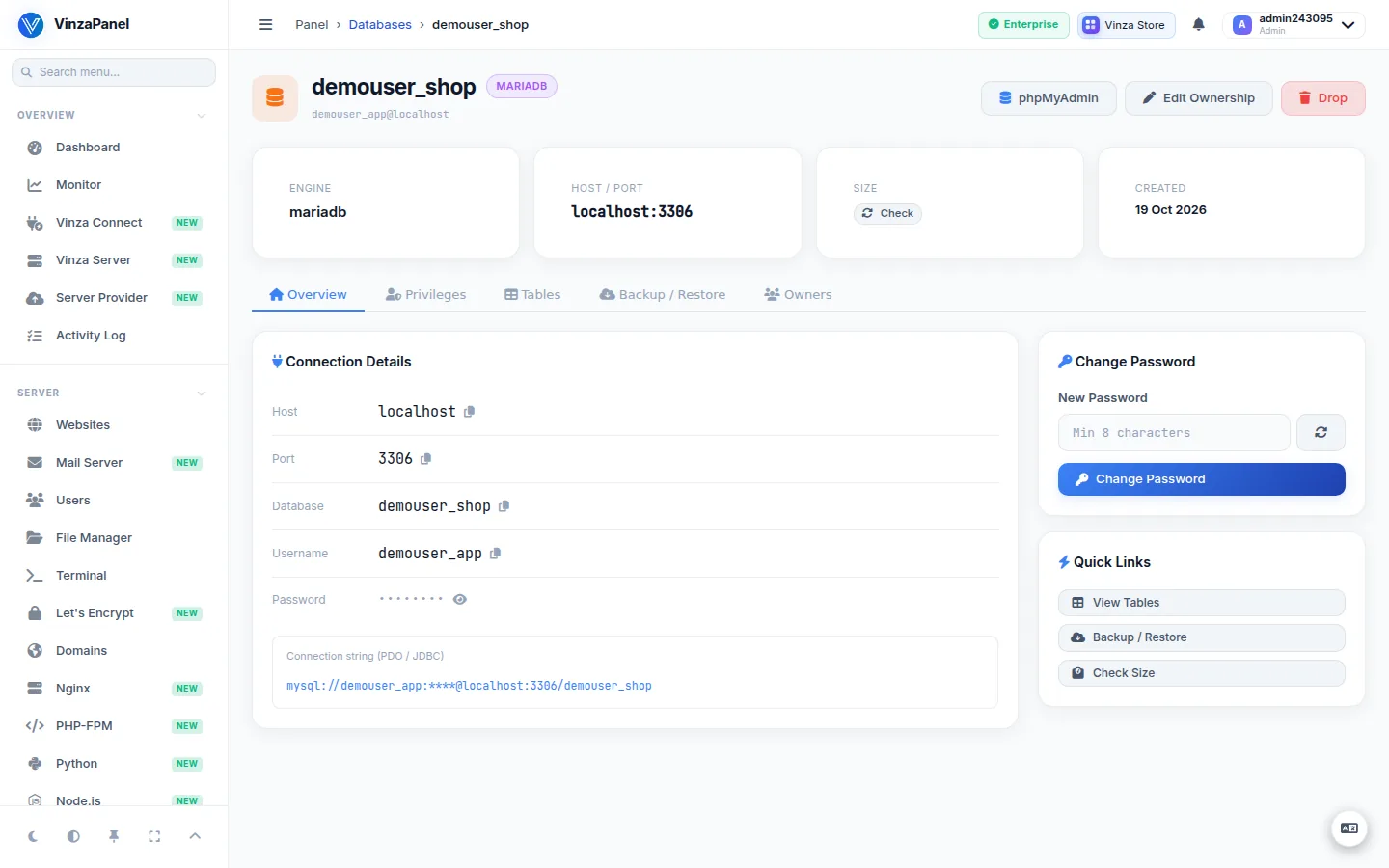Screen dimensions: 1389x868
Task: Switch to dark mode moon icon
Action: pyautogui.click(x=33, y=836)
